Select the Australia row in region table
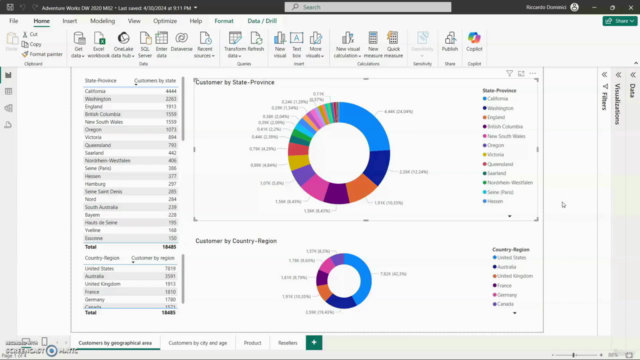 click(x=130, y=276)
